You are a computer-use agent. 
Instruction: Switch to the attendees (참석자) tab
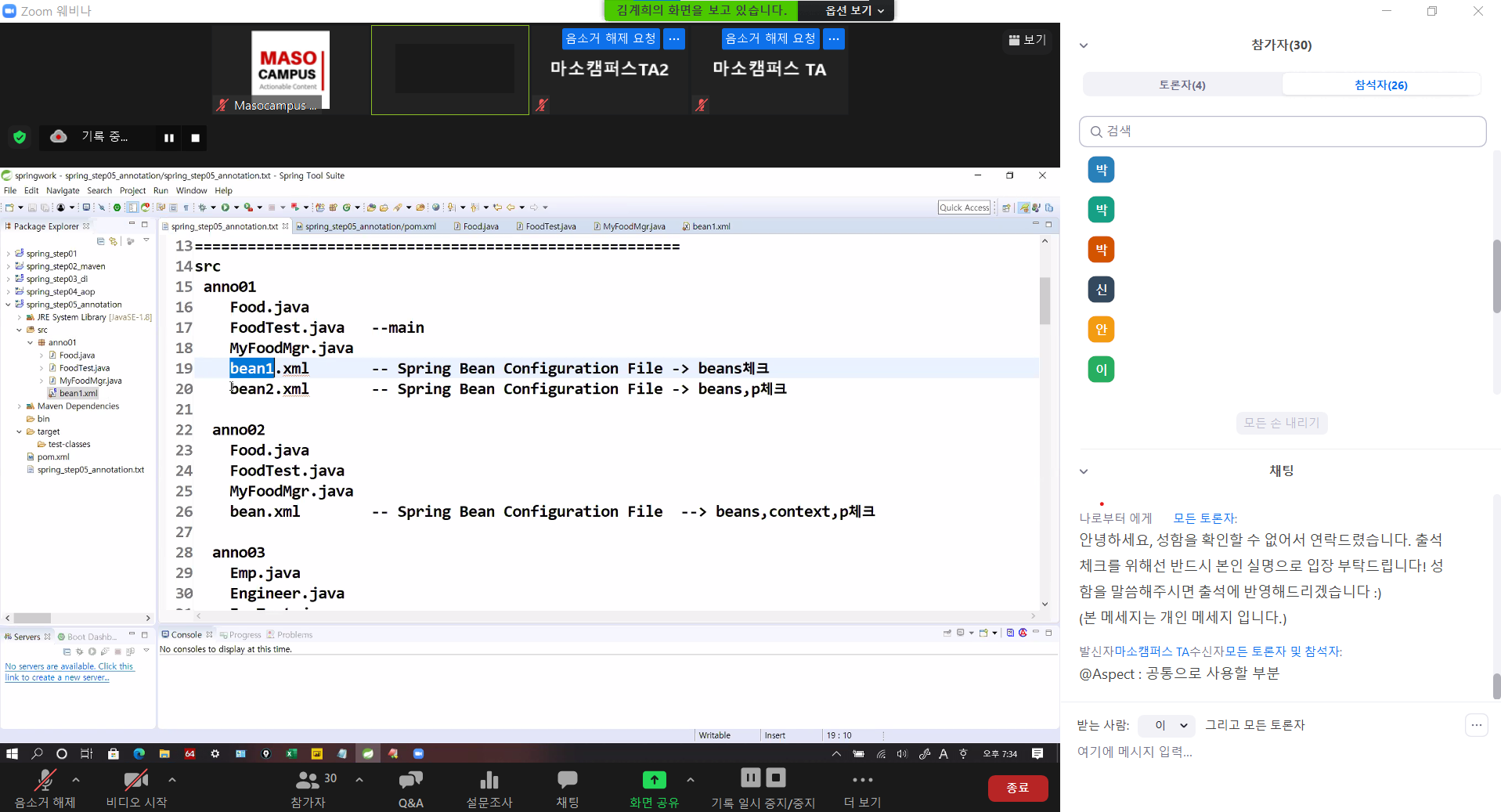coord(1380,85)
